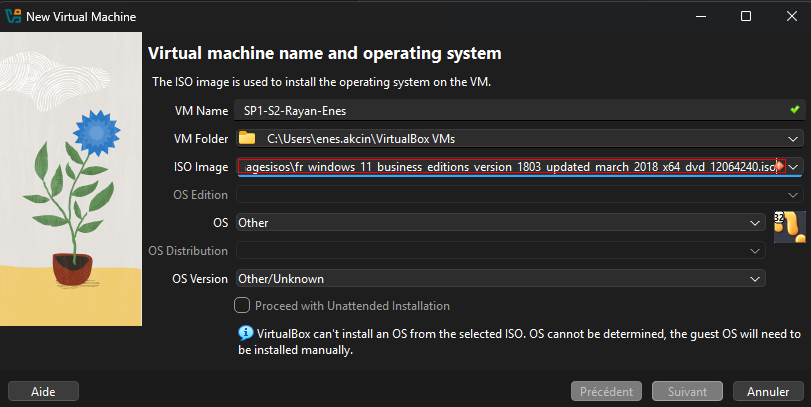The image size is (811, 407).
Task: Open the OS Distribution dropdown
Action: [x=756, y=250]
